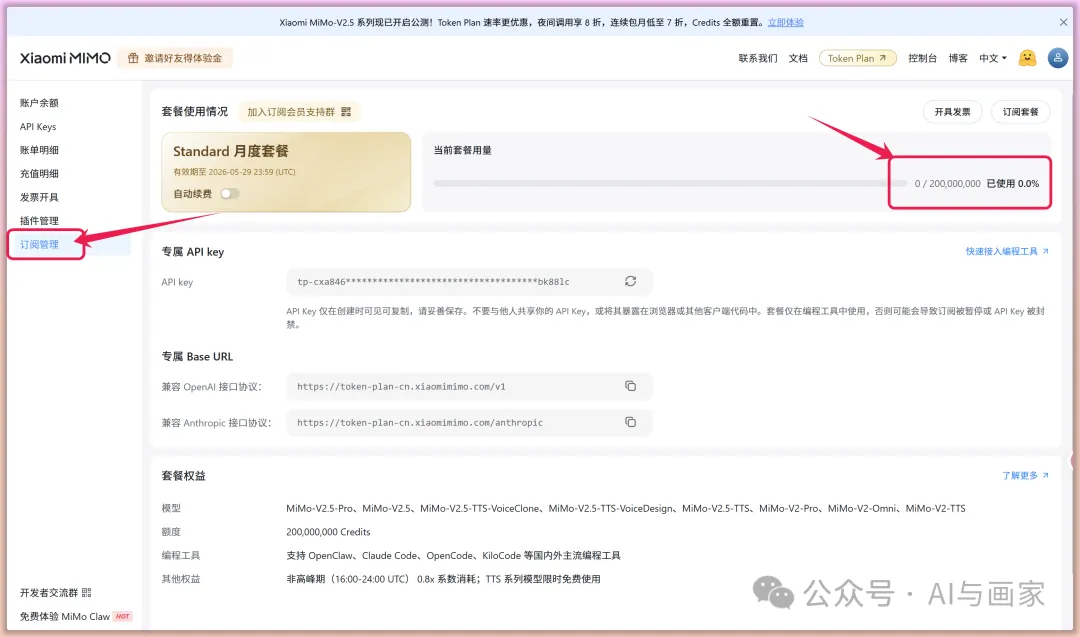Viewport: 1080px width, 637px height.
Task: Click the 订阅套餐 button
Action: coord(1021,112)
